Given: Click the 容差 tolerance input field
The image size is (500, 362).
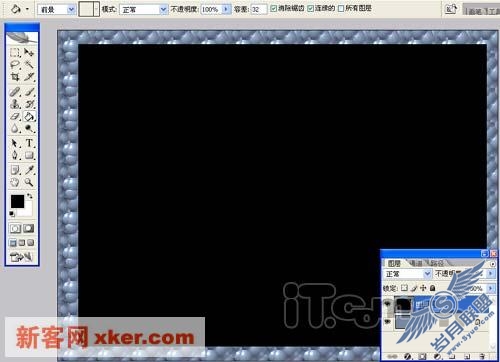Looking at the screenshot, I should click(258, 9).
